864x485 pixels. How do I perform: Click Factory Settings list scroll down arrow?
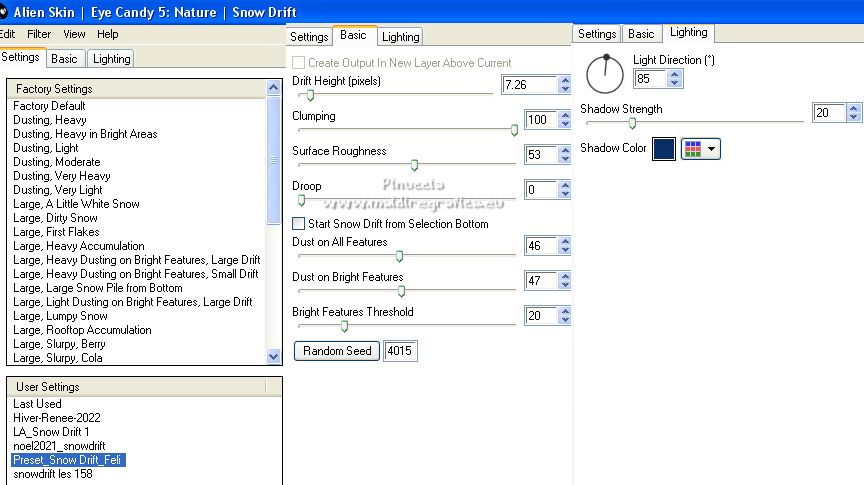[x=273, y=357]
